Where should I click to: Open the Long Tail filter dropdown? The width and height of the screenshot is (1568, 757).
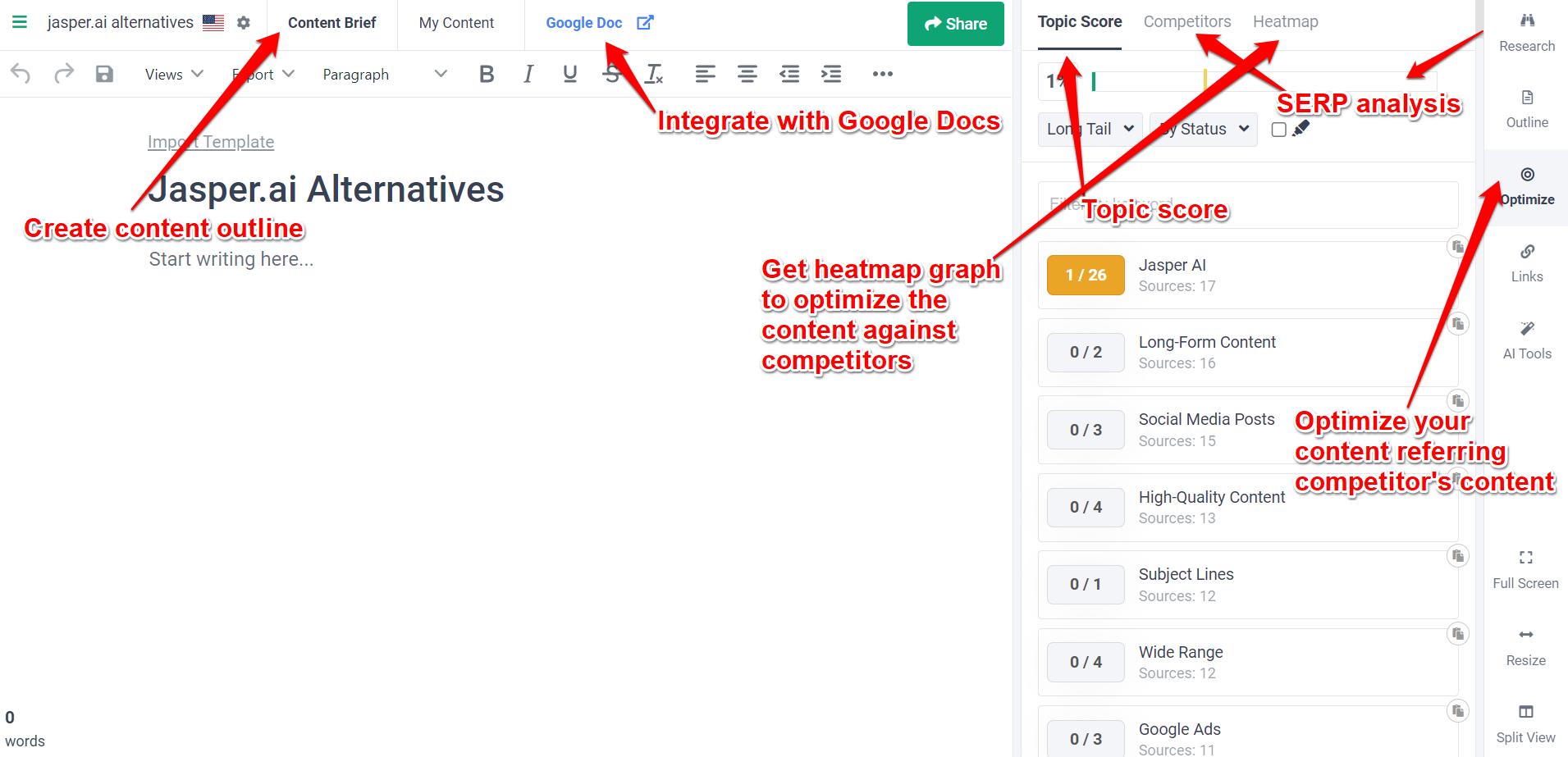(1090, 130)
